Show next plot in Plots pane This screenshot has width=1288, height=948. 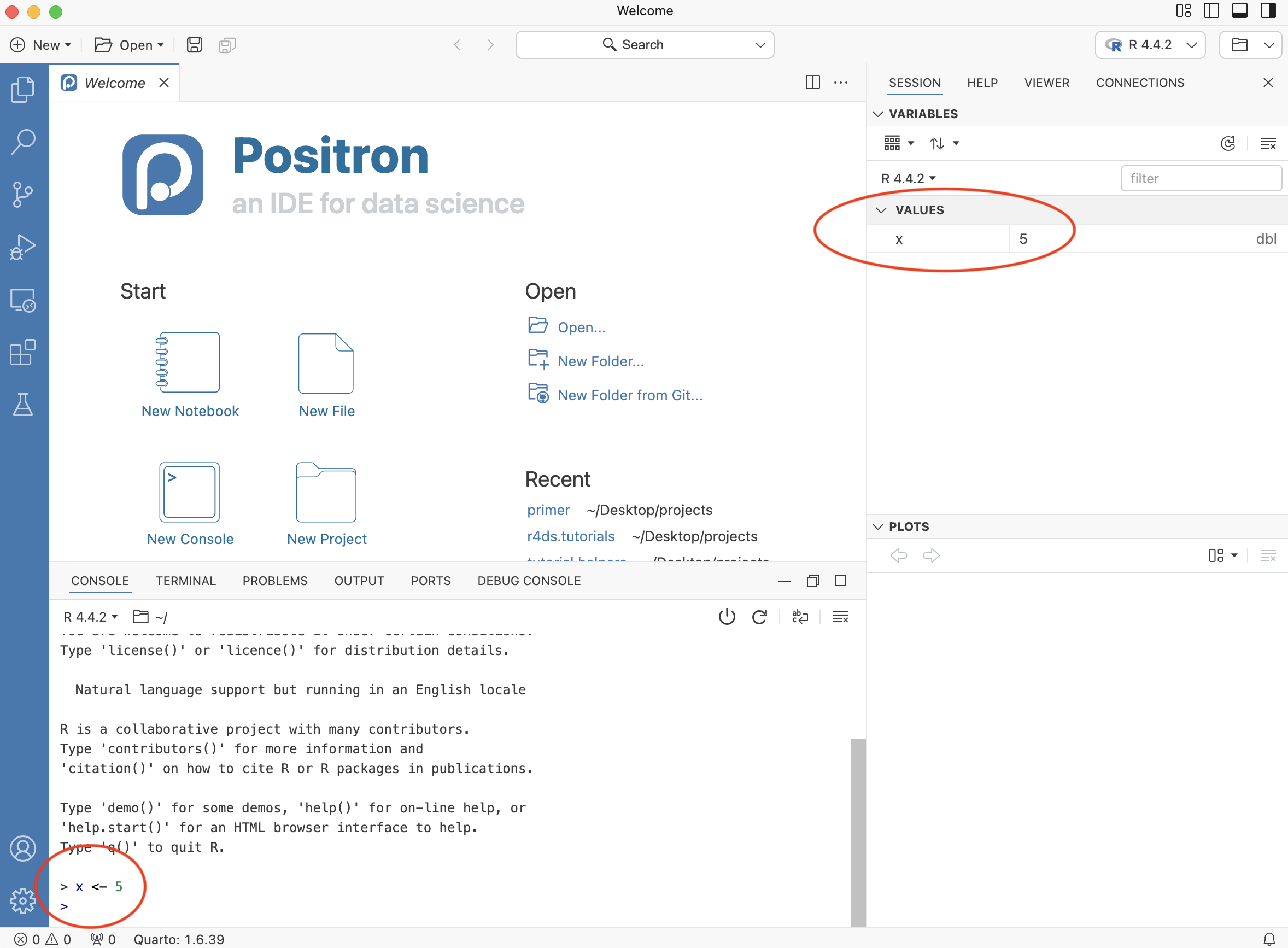[x=931, y=555]
